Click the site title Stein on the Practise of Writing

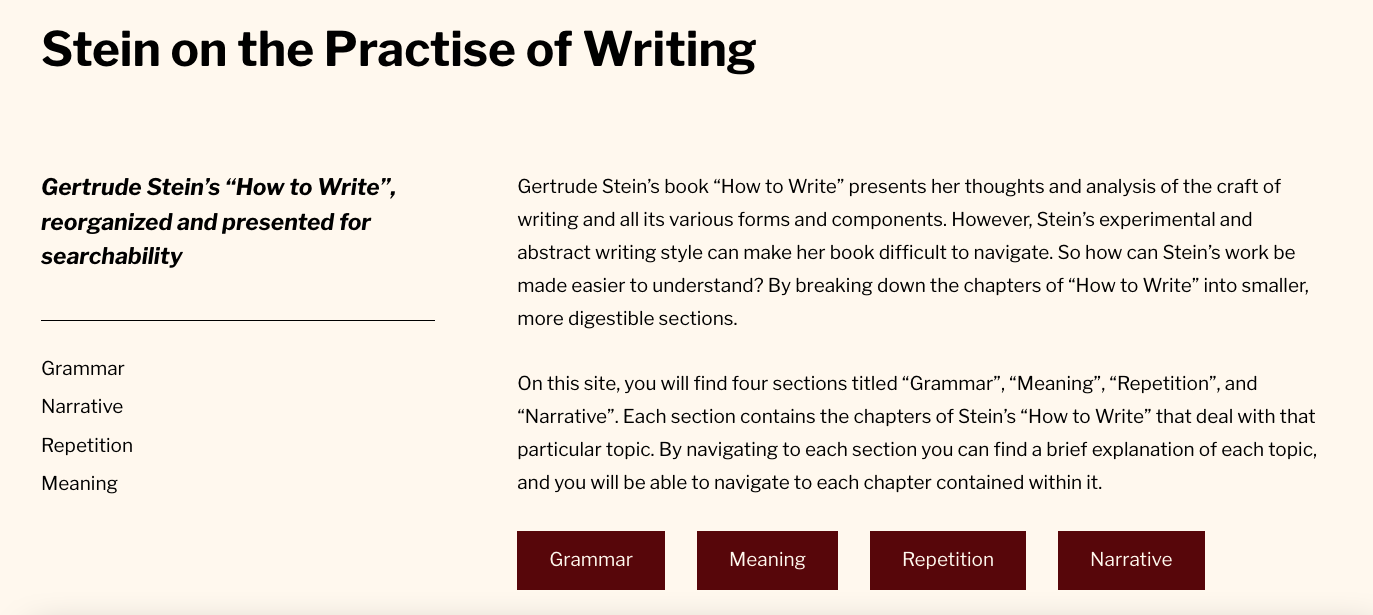point(398,48)
